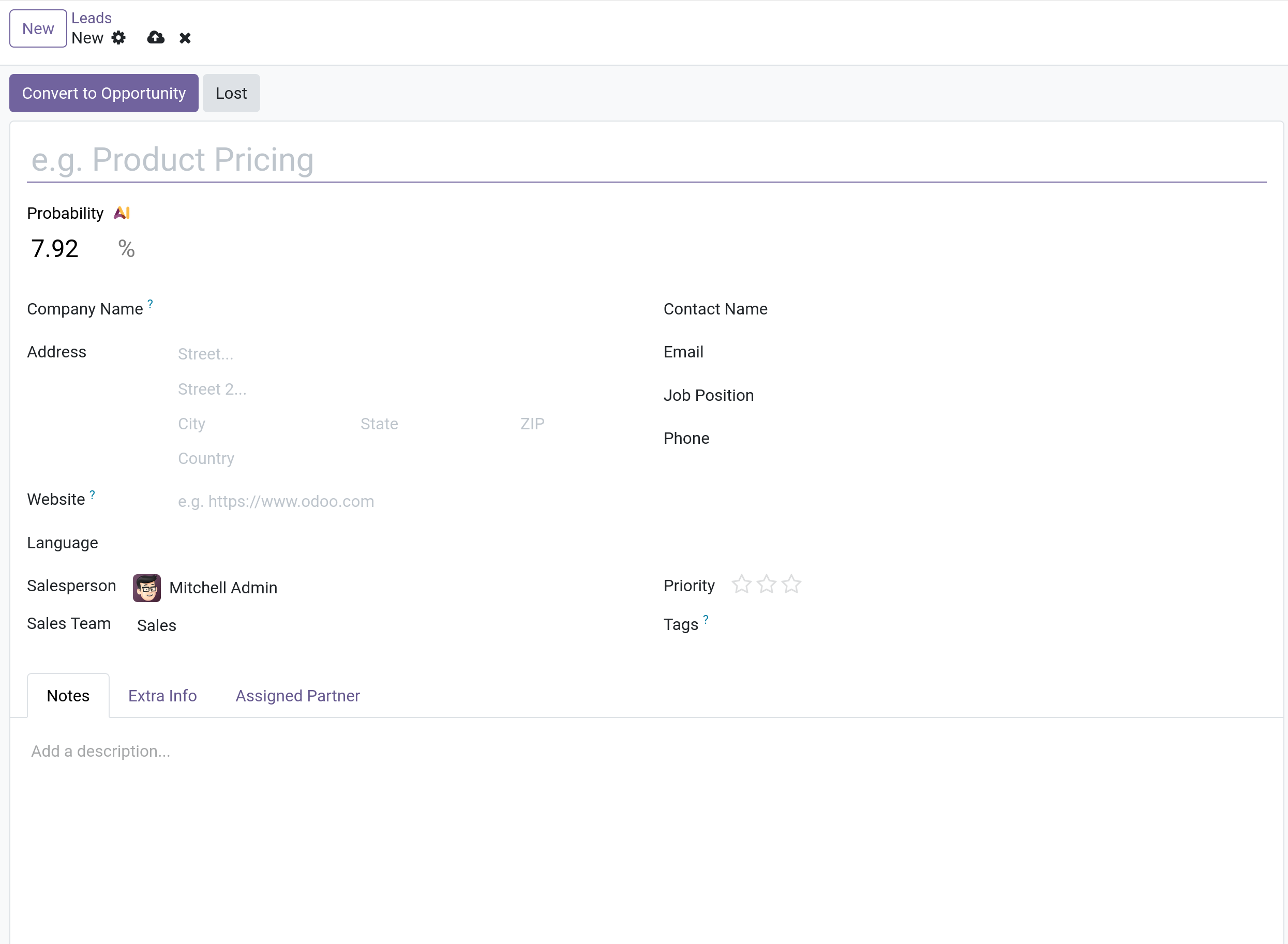Screen dimensions: 1288x944
Task: Open the Sales Team dropdown showing Sales
Action: click(377, 625)
